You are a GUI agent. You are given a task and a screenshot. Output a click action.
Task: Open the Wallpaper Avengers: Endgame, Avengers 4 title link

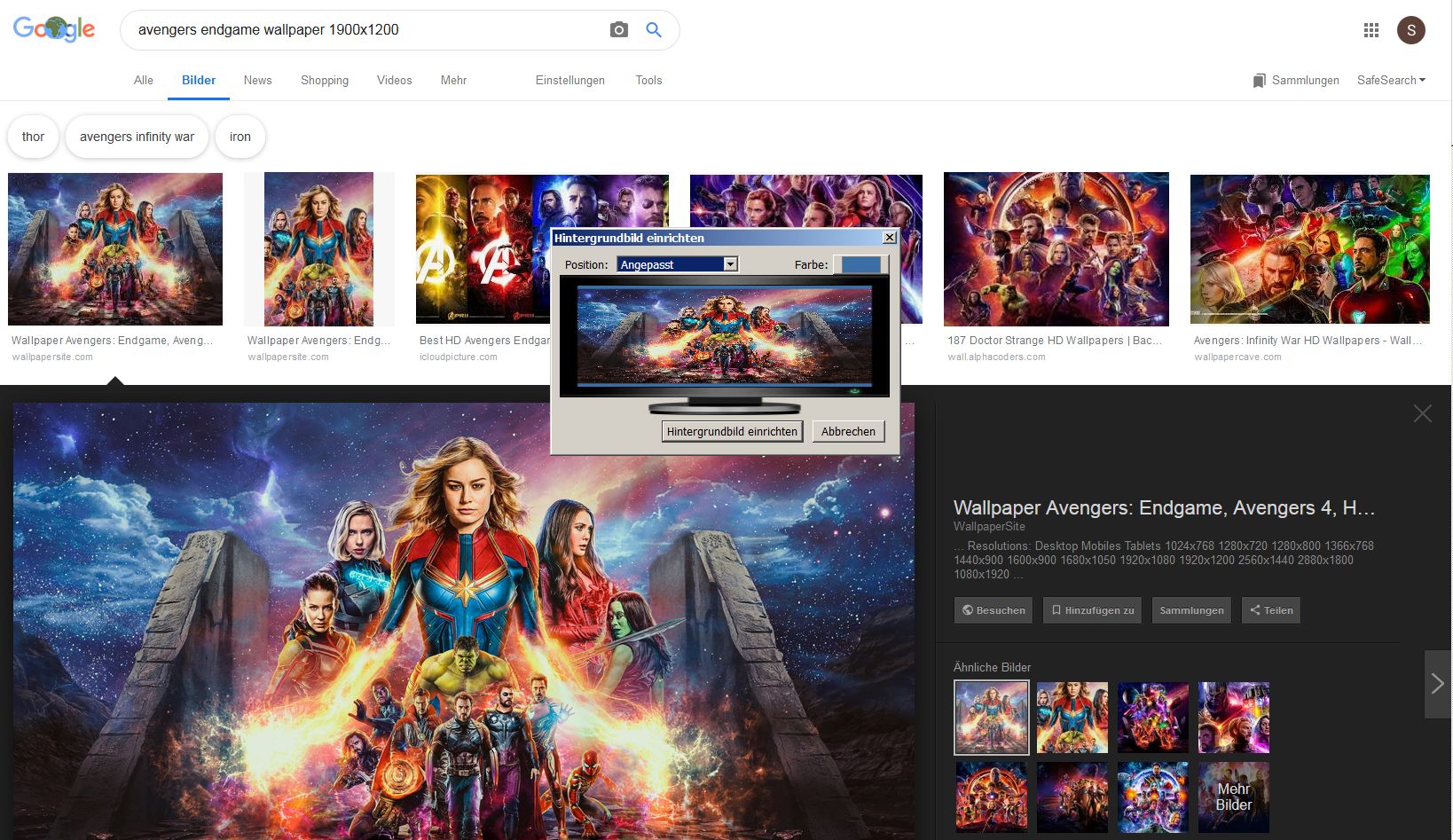tap(1164, 507)
